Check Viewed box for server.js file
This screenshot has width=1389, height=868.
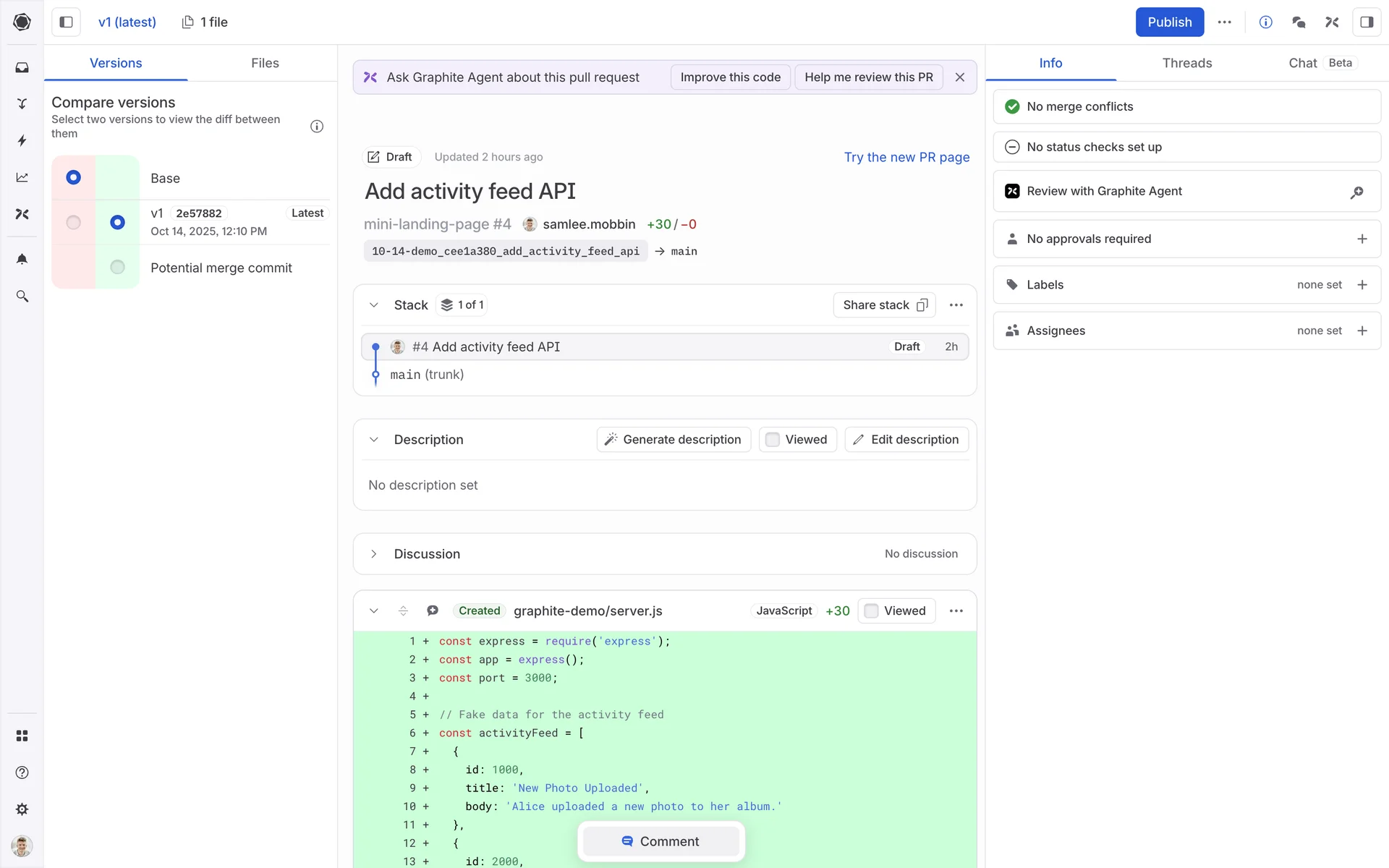[872, 610]
